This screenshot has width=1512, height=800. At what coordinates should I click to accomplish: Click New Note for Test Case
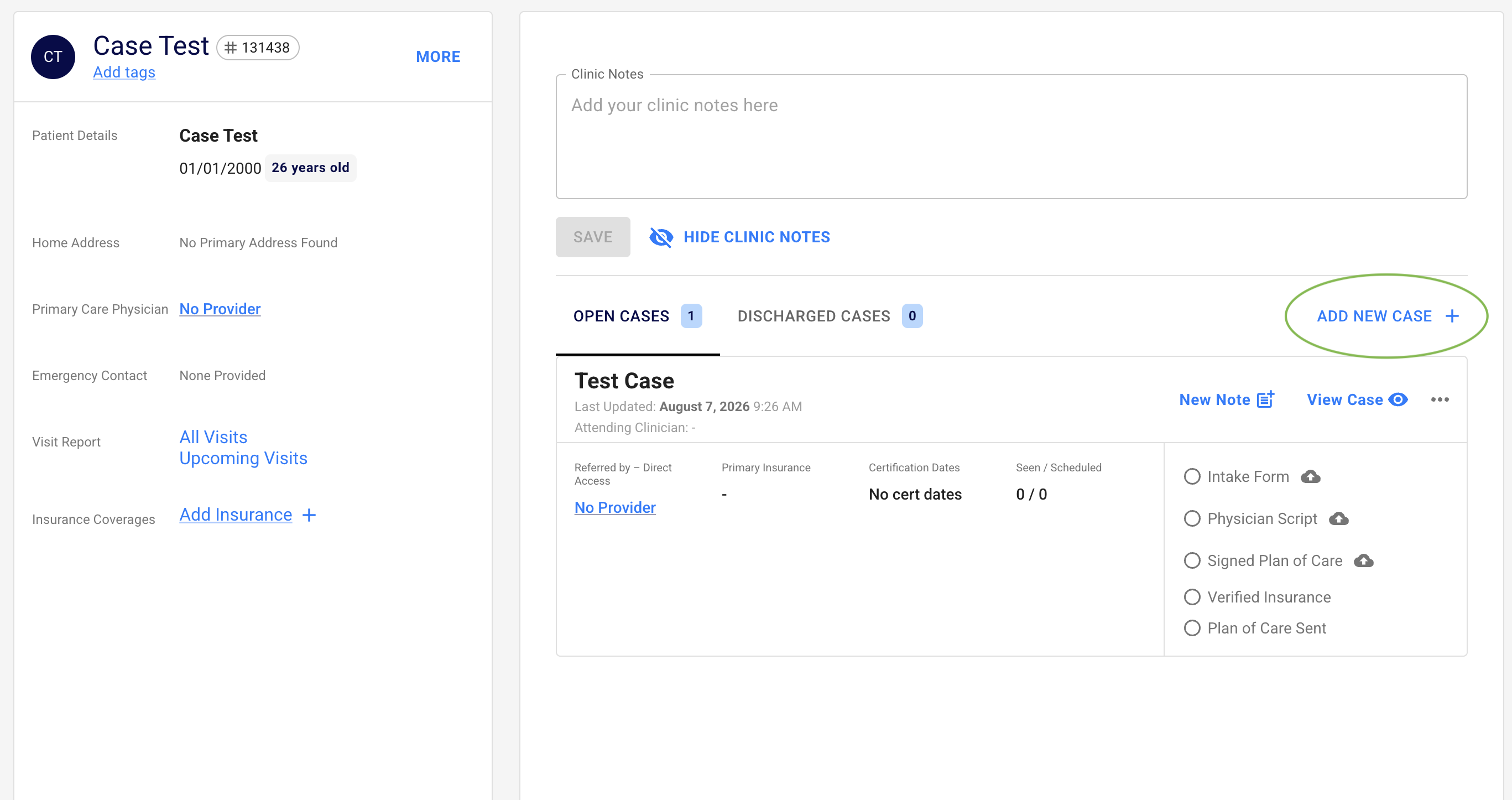1227,399
